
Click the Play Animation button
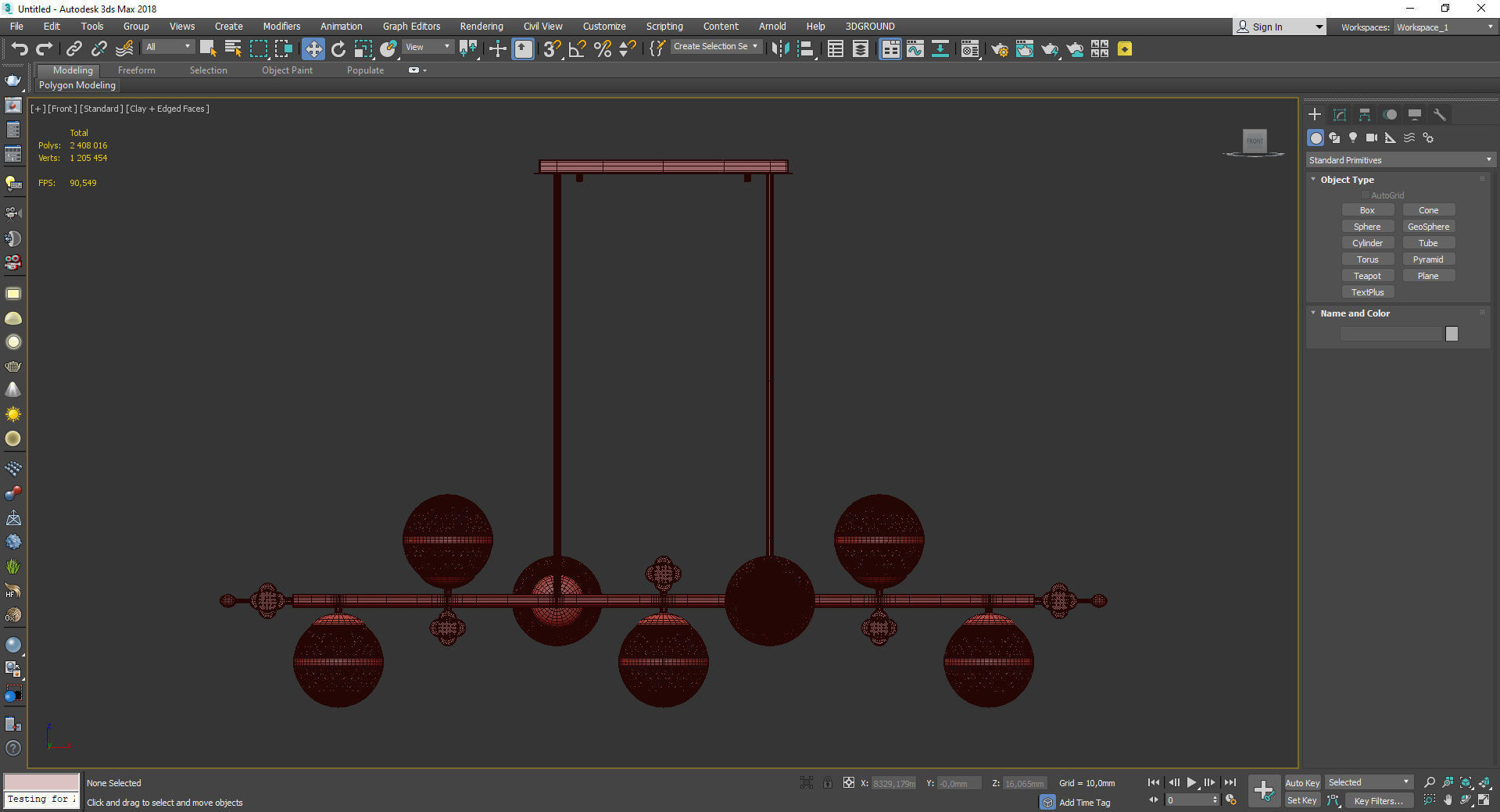pyautogui.click(x=1191, y=782)
